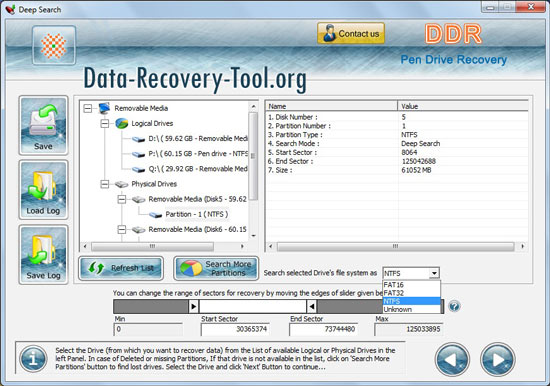Open the Contact us button
Image resolution: width=550 pixels, height=386 pixels.
(351, 34)
